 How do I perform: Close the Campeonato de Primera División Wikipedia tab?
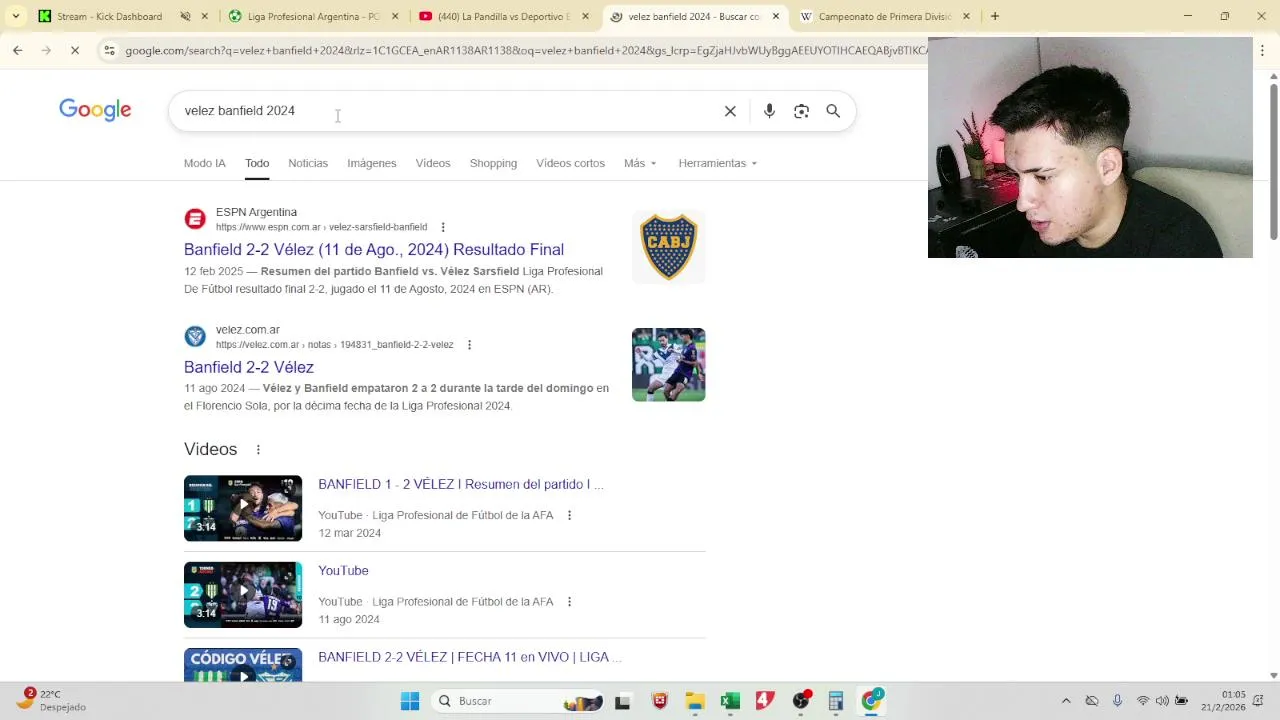[966, 16]
